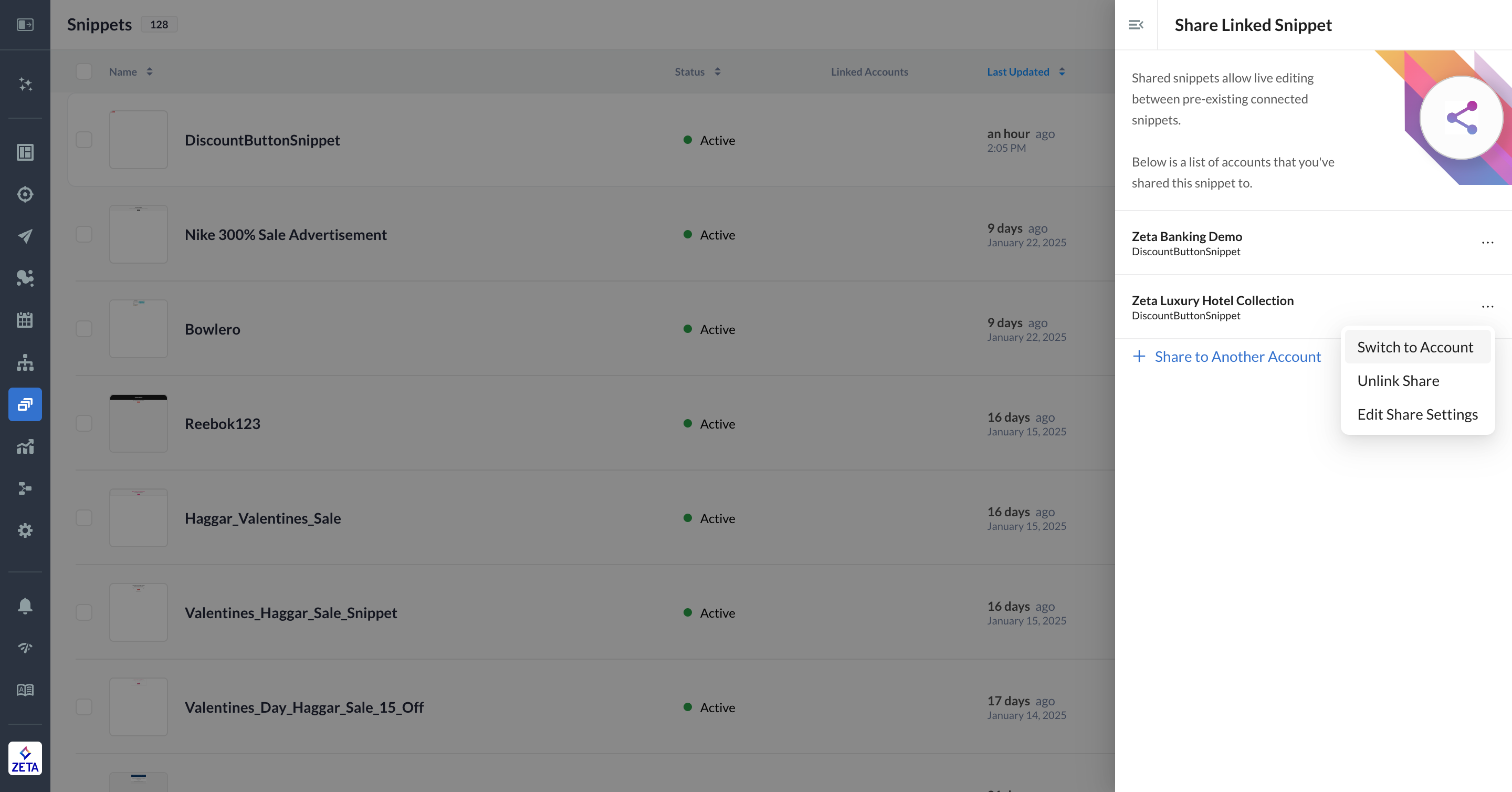Click the Haggar_Valentines_Sale thumbnail preview
The image size is (1512, 792).
coord(139,518)
